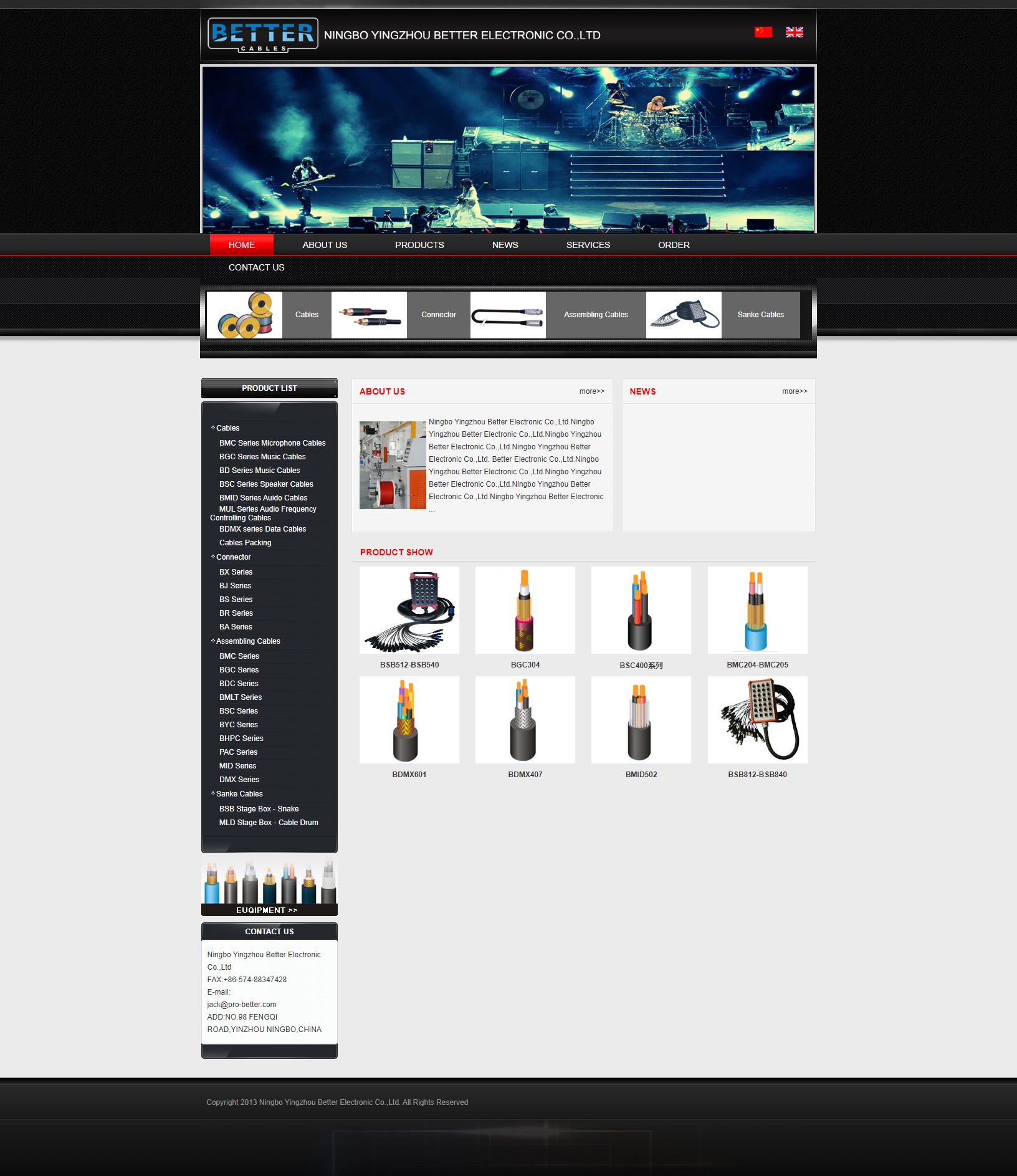Click the UK English flag icon
Viewport: 1017px width, 1176px height.
[794, 32]
